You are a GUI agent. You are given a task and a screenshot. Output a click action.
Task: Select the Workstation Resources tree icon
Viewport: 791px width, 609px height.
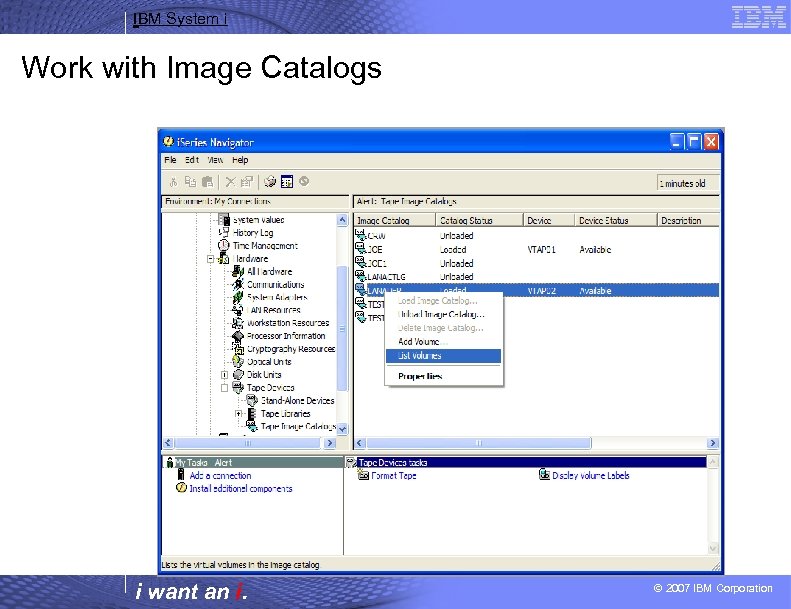pyautogui.click(x=238, y=323)
